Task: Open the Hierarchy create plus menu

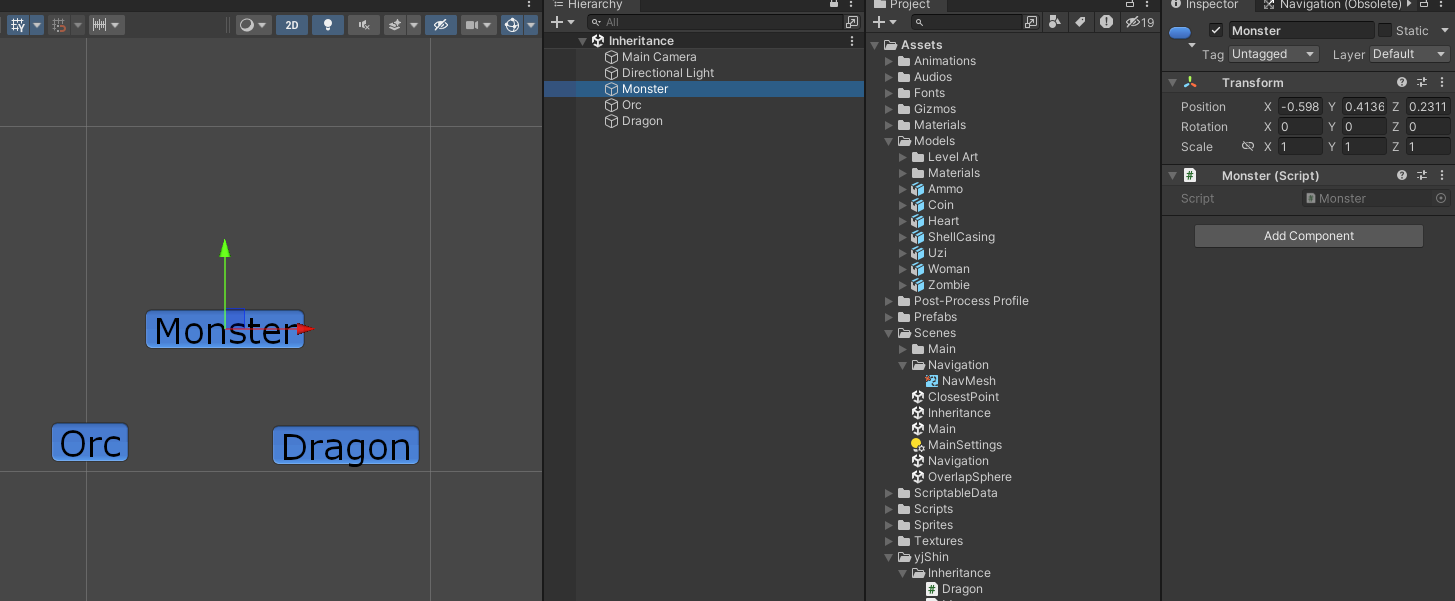Action: pyautogui.click(x=564, y=22)
